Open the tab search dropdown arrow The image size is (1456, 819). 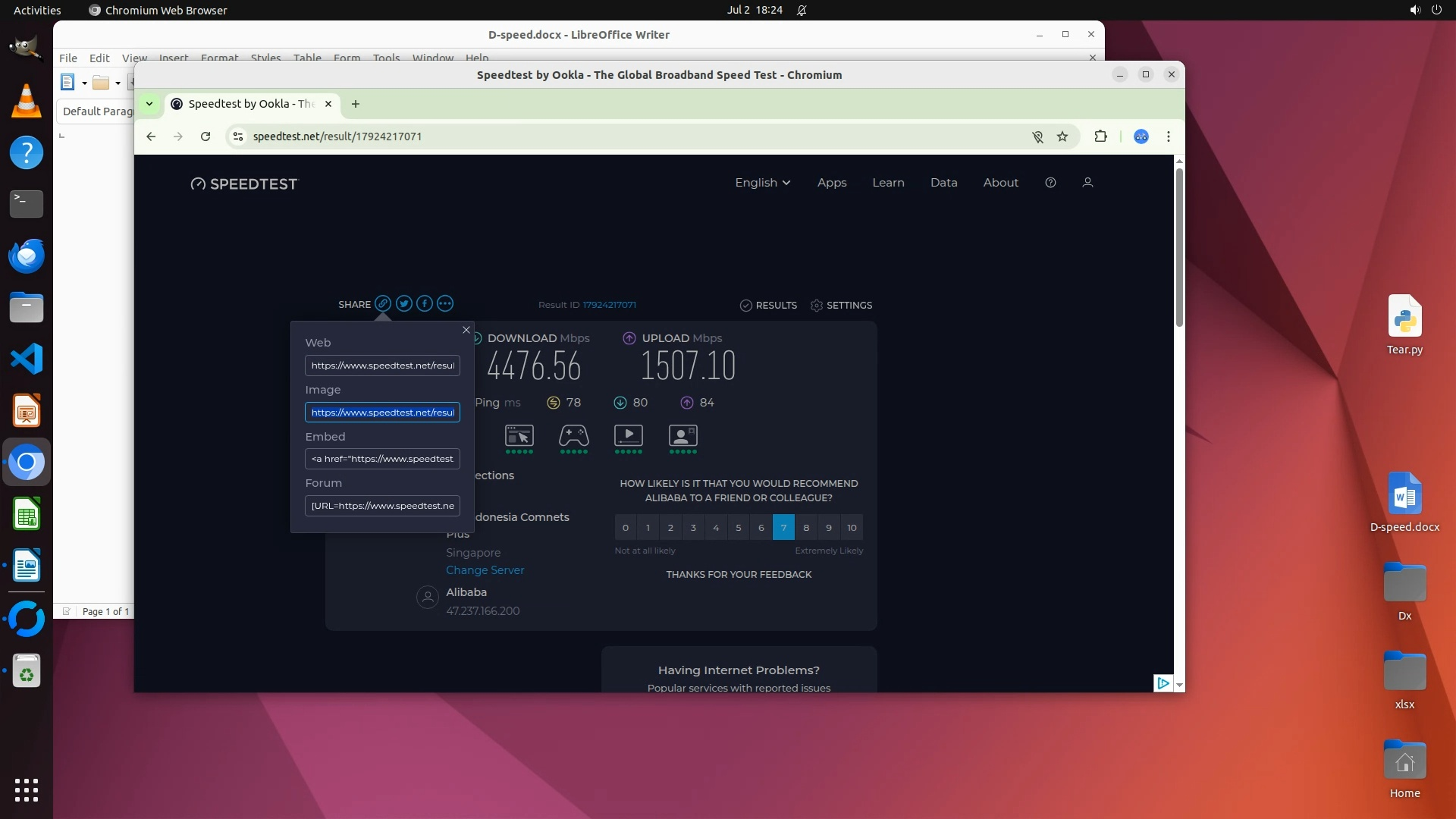tap(149, 104)
